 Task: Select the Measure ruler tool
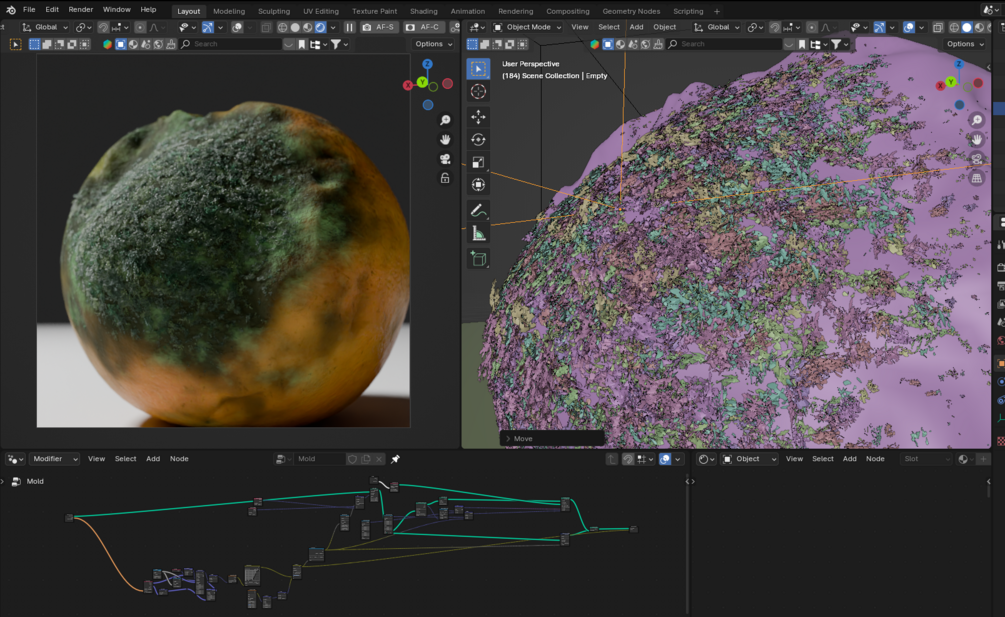(x=478, y=233)
